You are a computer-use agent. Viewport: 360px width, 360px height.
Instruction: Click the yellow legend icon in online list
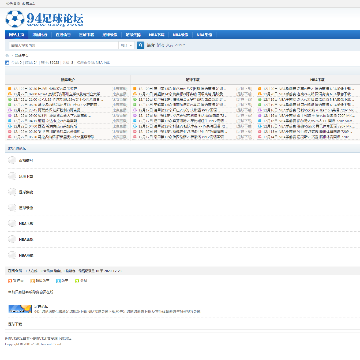pyautogui.click(x=32, y=281)
